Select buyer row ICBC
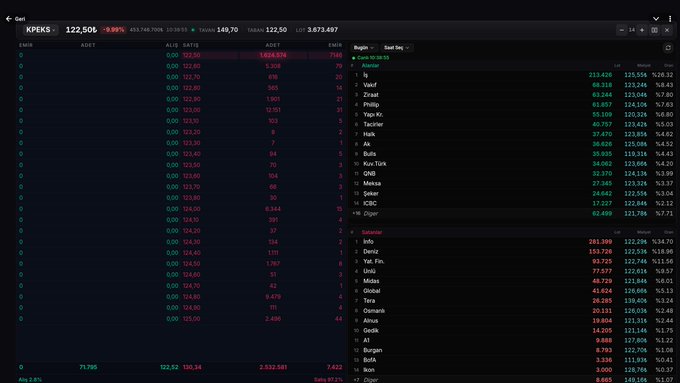Viewport: 680px width, 383px height. (513, 203)
